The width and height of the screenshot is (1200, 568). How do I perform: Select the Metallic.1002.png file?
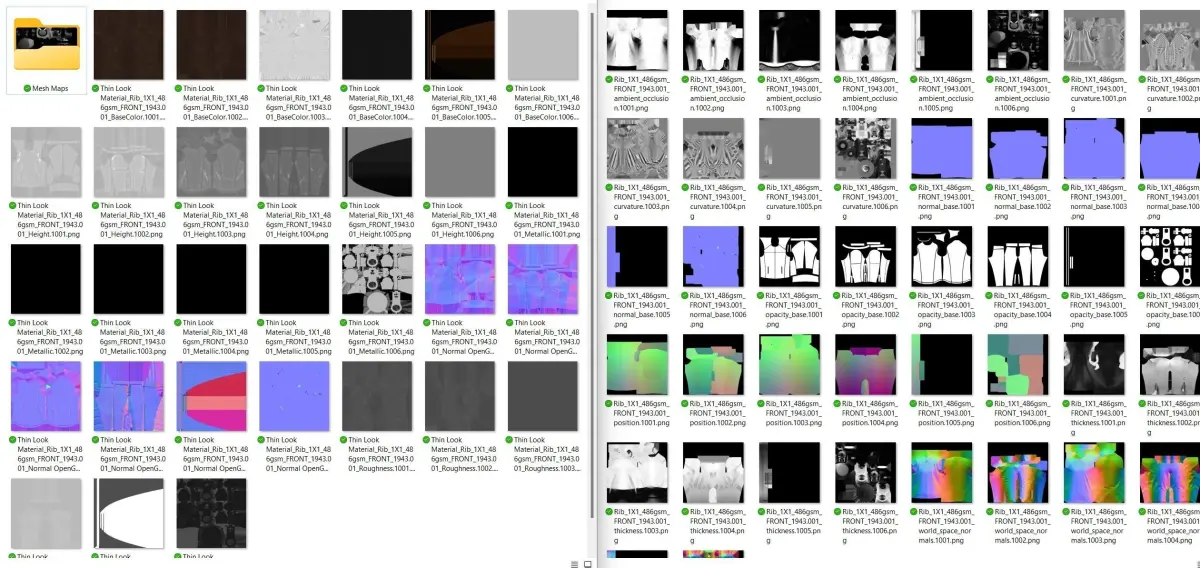[47, 279]
